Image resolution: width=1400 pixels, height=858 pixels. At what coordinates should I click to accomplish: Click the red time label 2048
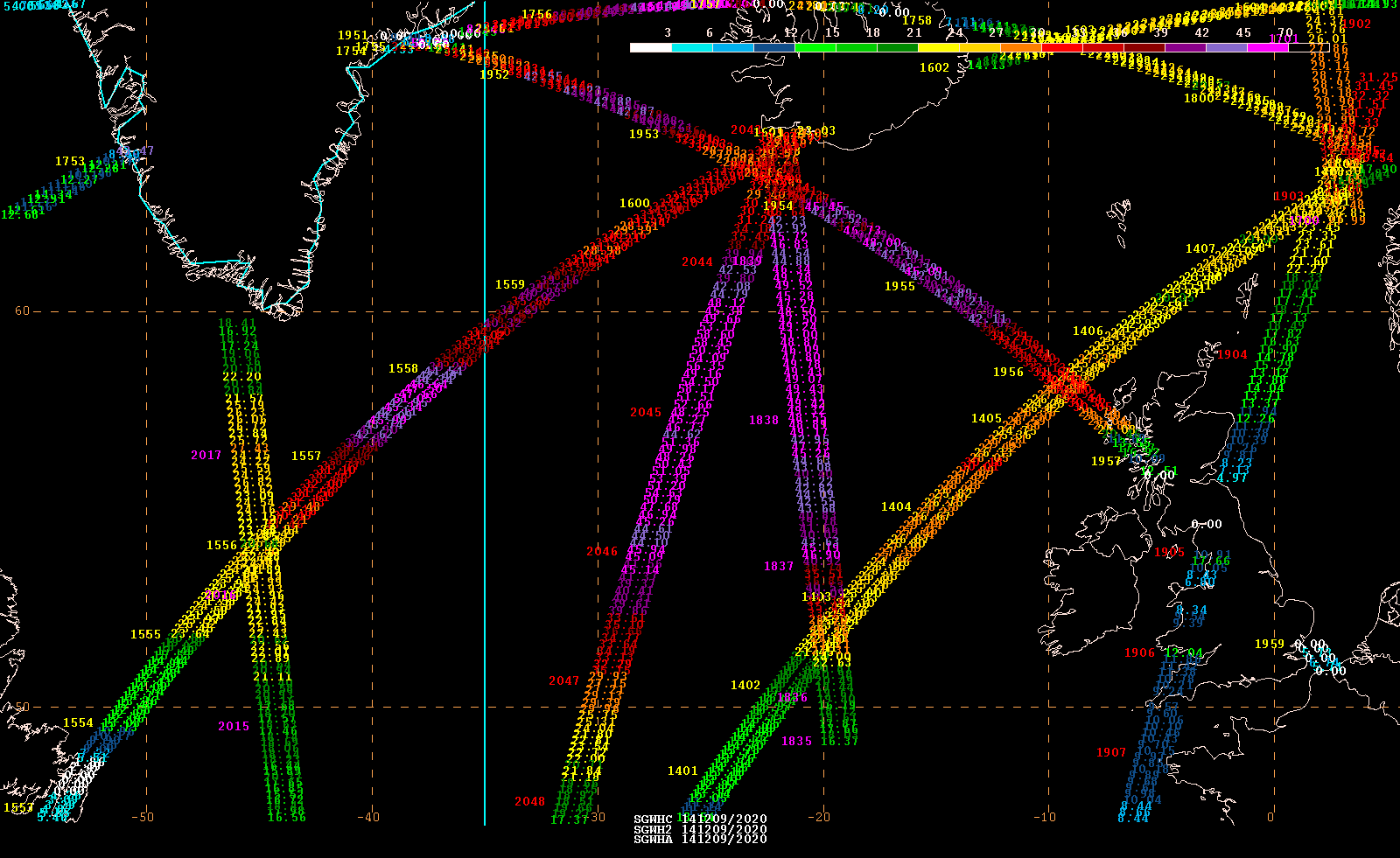529,801
